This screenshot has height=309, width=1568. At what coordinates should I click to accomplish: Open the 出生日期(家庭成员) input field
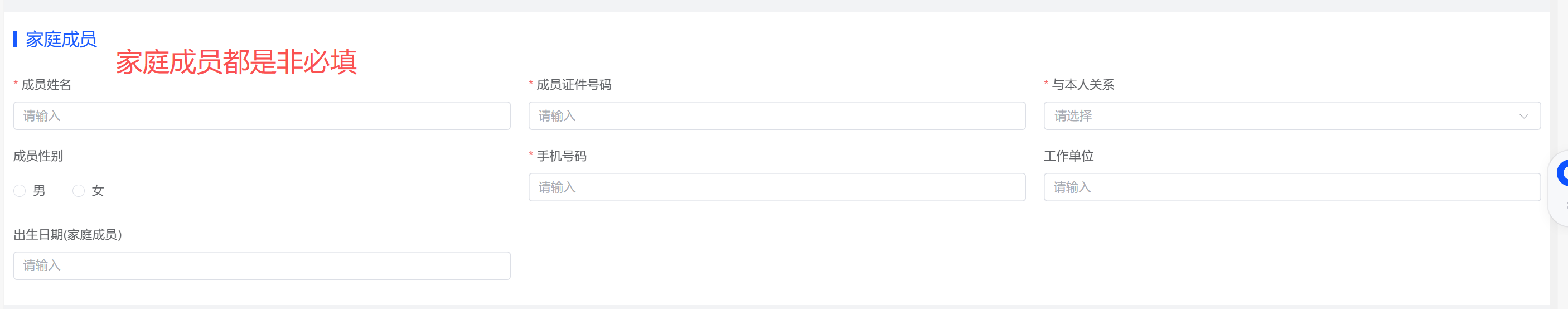pyautogui.click(x=262, y=266)
